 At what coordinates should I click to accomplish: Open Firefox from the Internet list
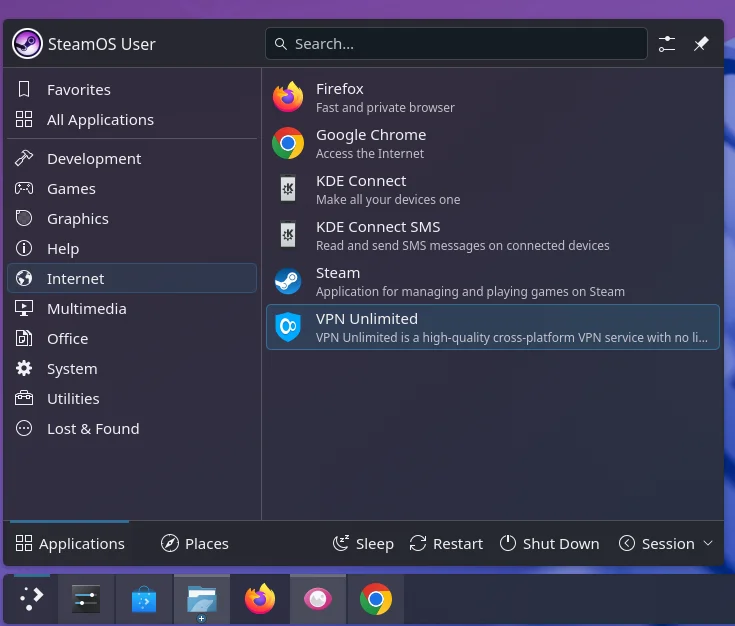(492, 97)
